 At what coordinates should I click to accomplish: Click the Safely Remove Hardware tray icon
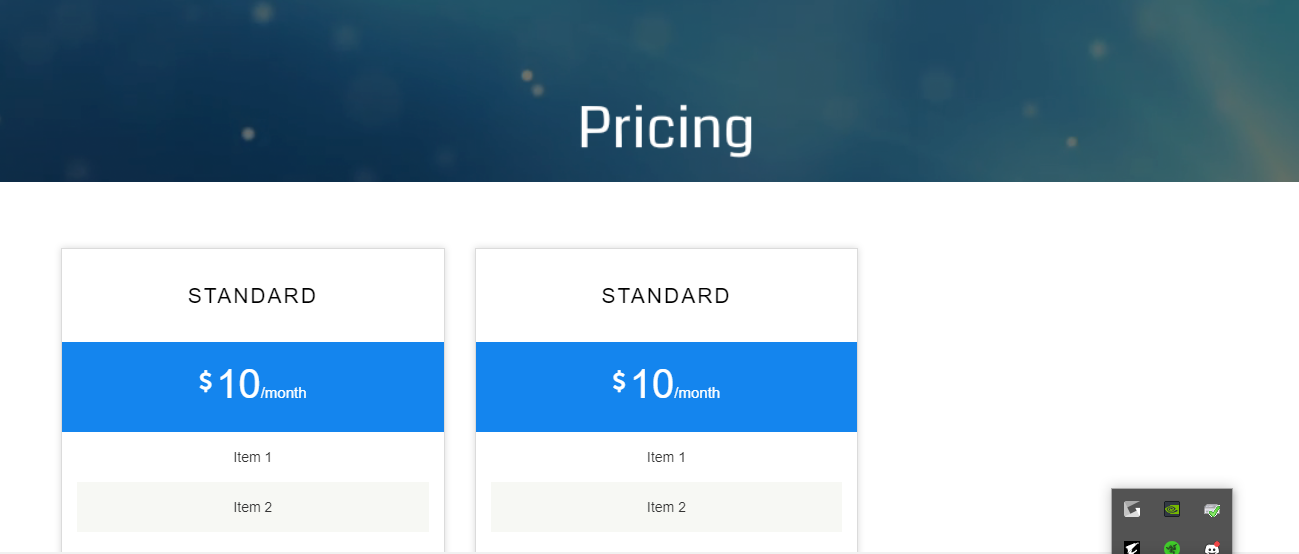[x=1212, y=509]
